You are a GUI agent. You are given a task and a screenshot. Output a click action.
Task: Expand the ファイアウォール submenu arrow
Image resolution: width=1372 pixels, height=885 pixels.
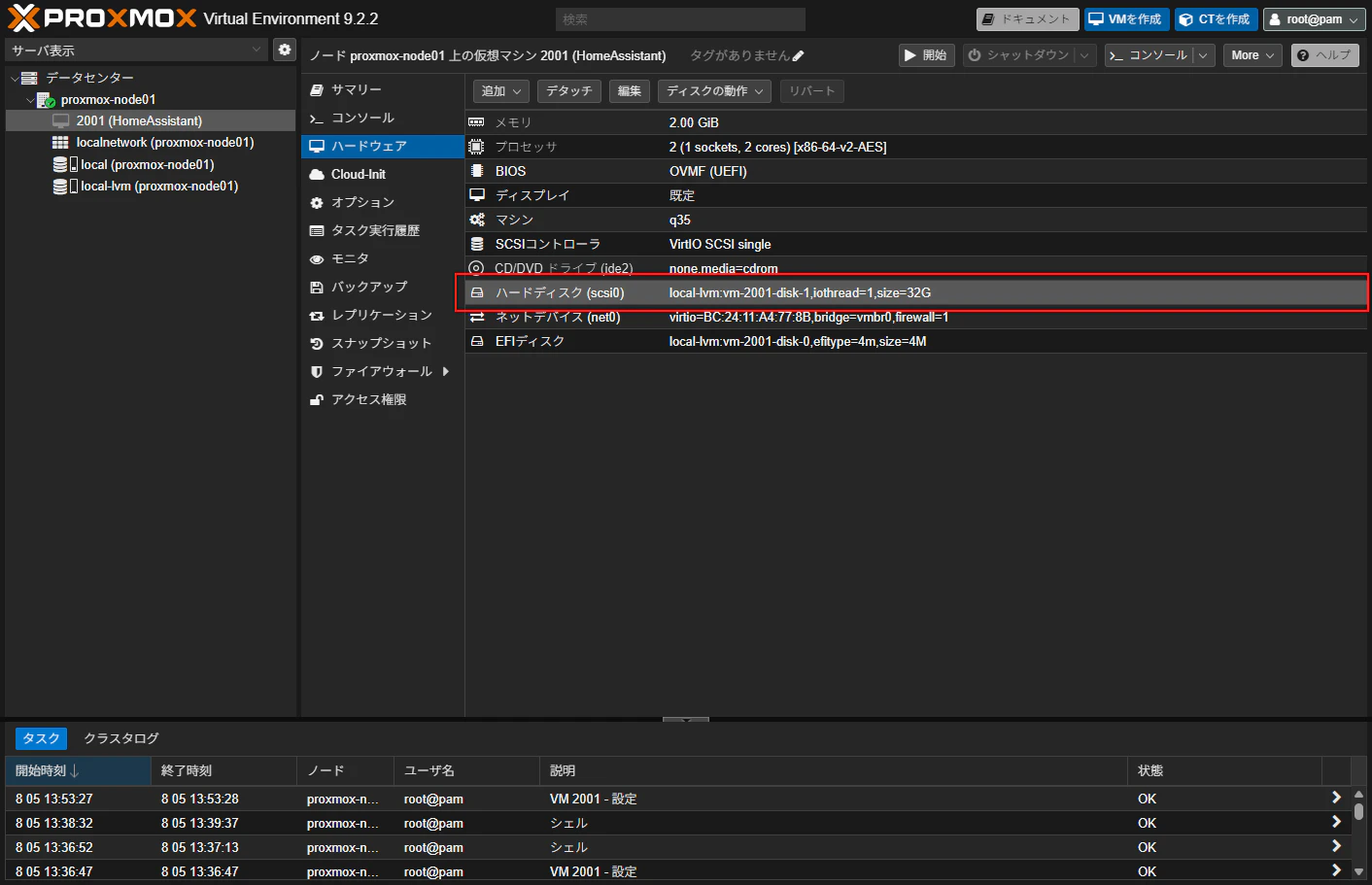[446, 371]
